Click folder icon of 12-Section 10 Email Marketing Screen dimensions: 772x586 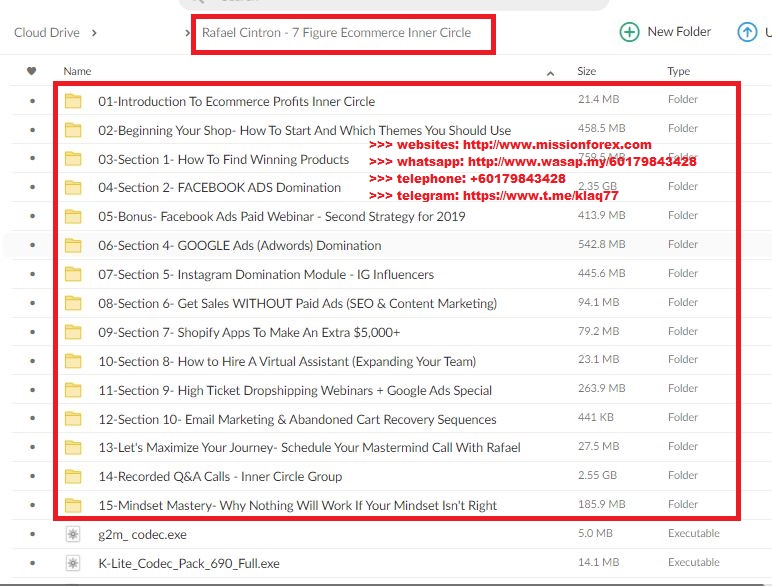[73, 419]
